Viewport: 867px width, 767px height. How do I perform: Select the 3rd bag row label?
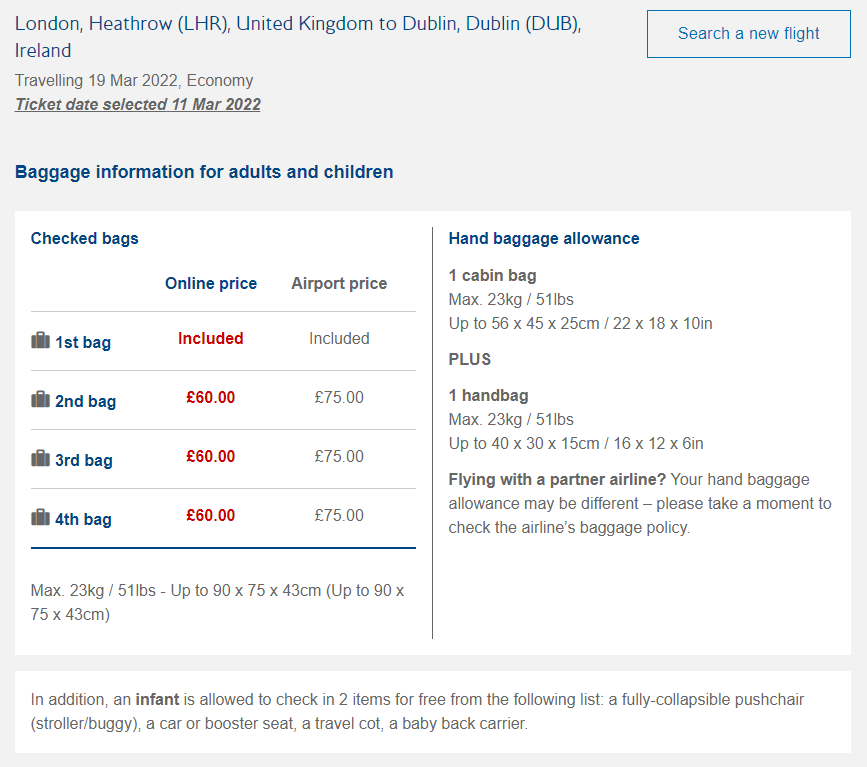(83, 460)
